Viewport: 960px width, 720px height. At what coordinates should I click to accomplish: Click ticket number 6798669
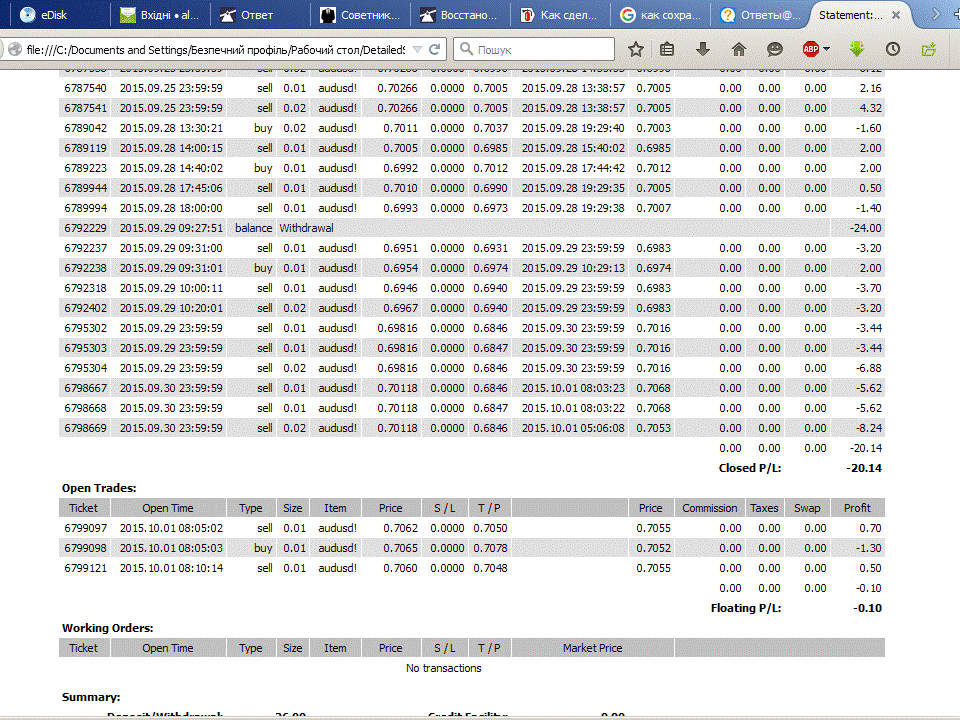click(x=85, y=428)
